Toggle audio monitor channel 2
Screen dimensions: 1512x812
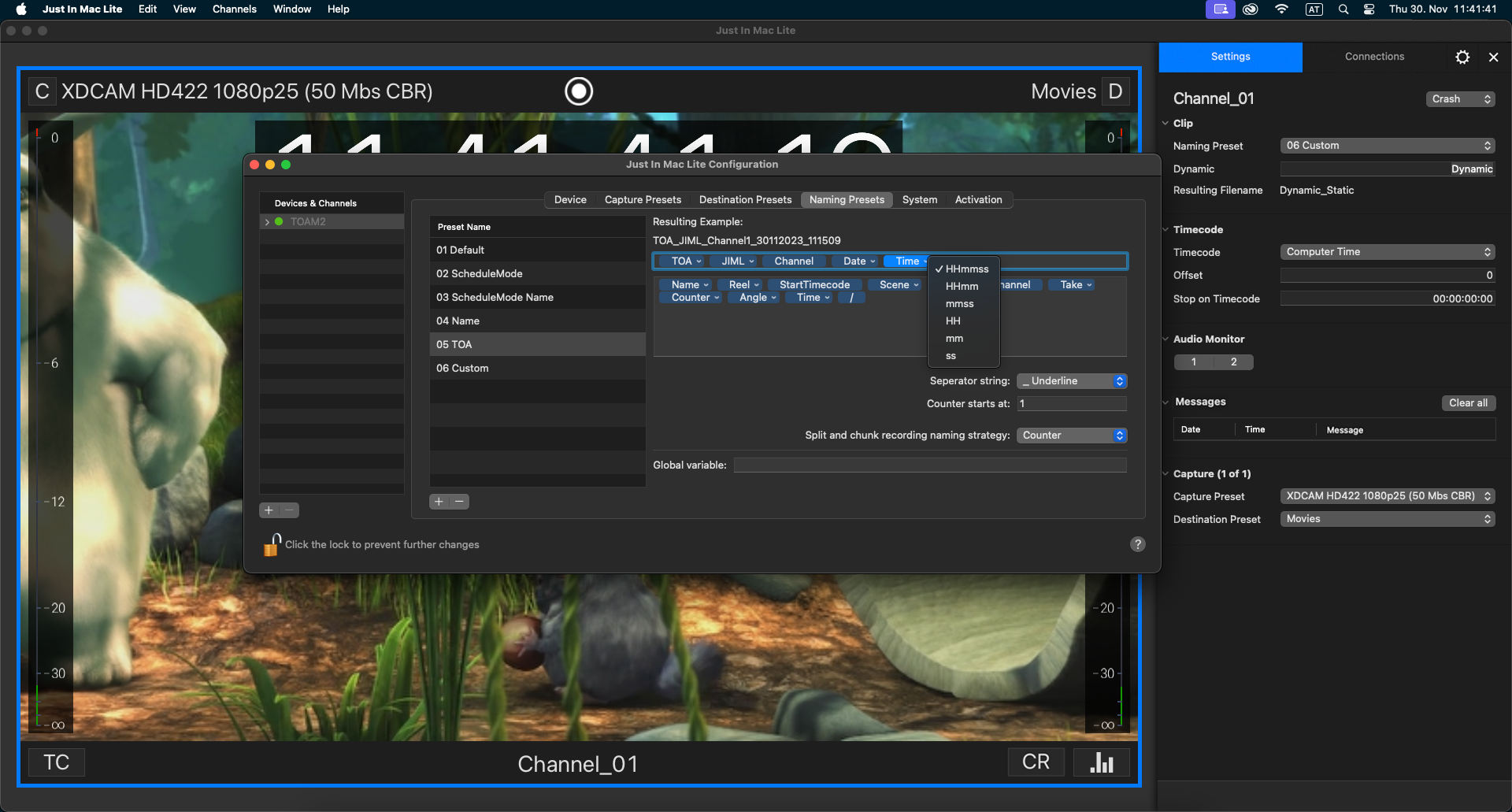(x=1234, y=362)
